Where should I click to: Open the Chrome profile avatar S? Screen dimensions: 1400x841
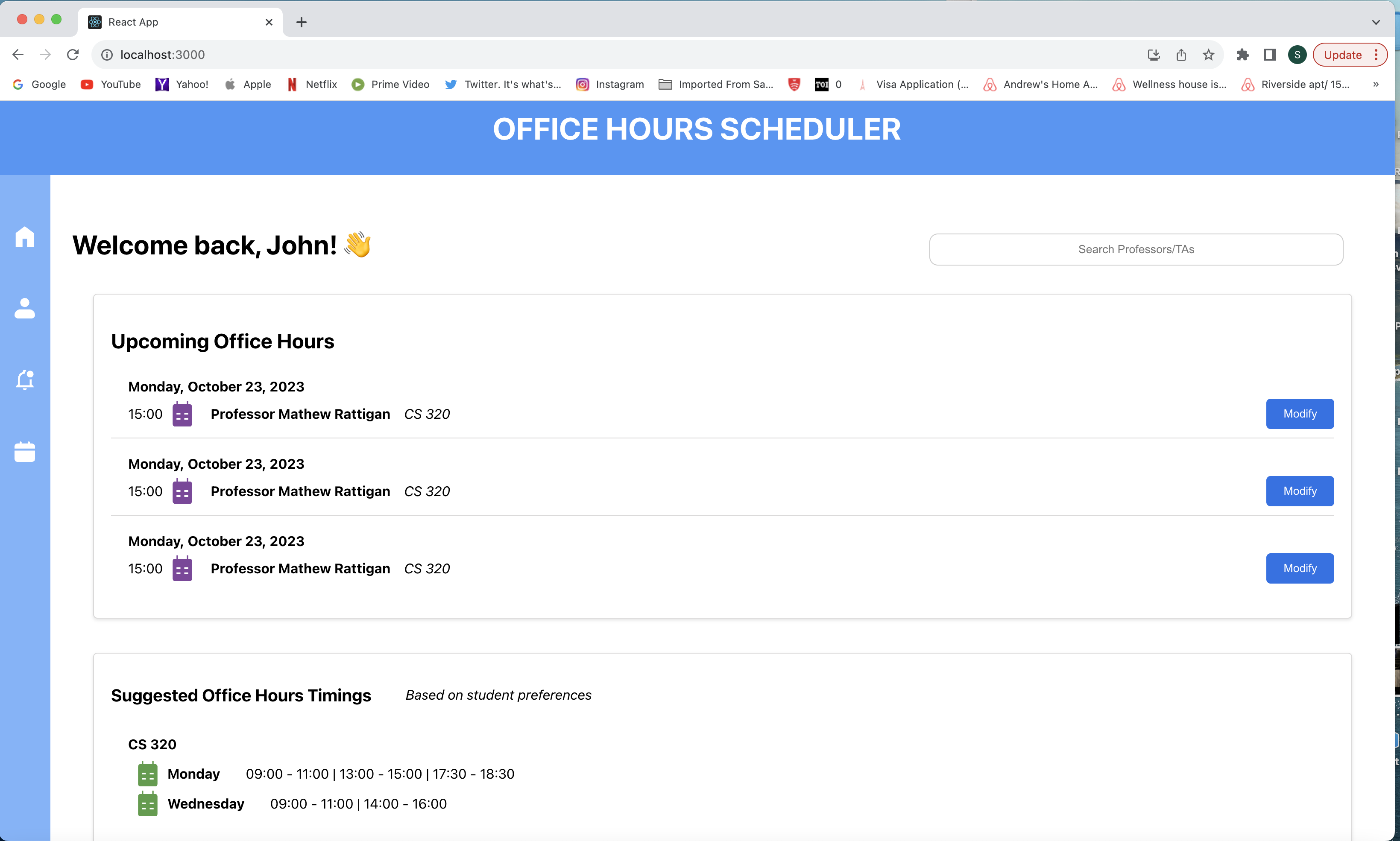[1297, 54]
